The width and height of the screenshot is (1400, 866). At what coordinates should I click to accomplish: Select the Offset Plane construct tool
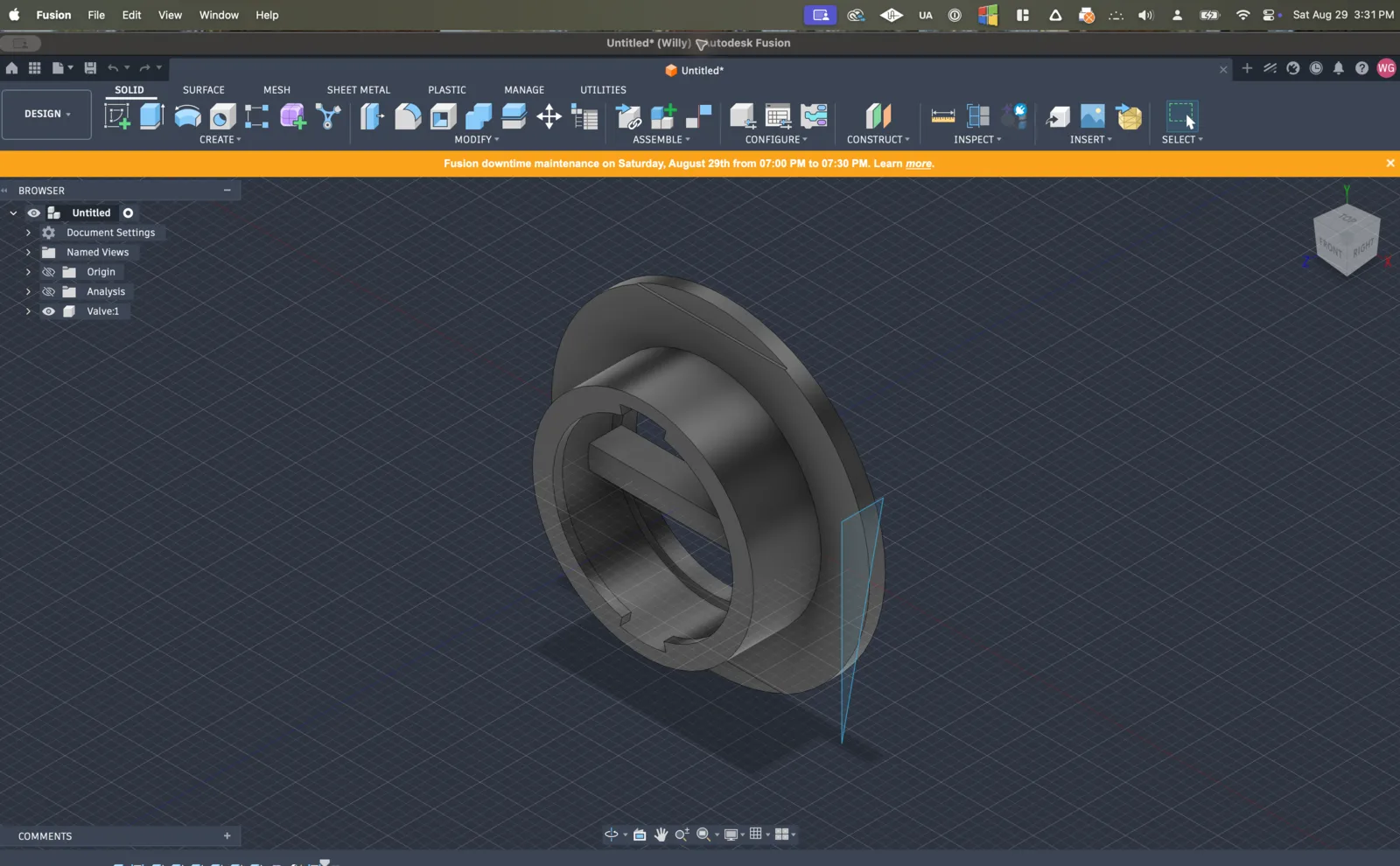[x=878, y=115]
